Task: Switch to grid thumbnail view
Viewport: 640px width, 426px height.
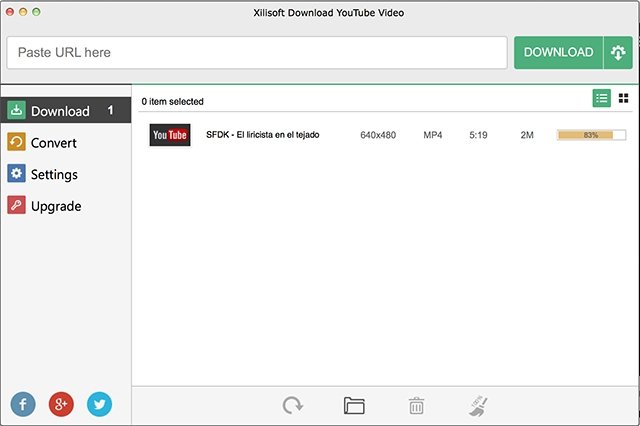Action: point(623,98)
